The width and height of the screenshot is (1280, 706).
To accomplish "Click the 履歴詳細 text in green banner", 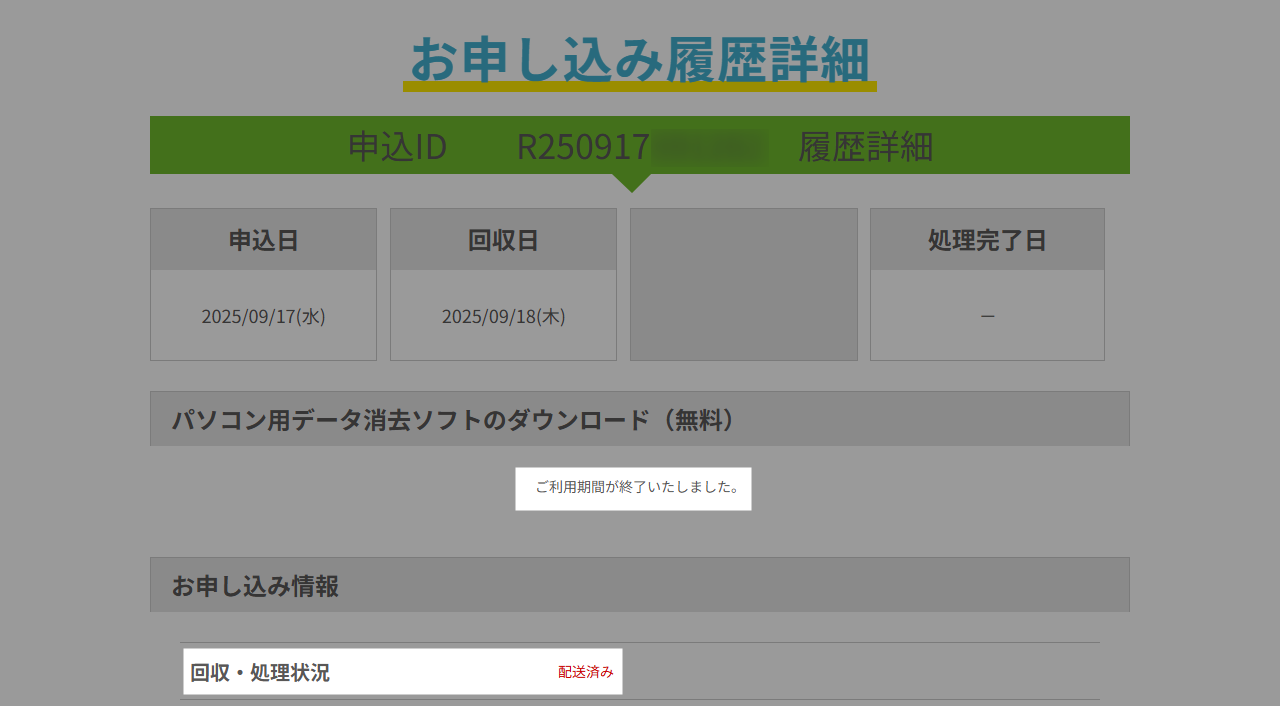I will [865, 147].
